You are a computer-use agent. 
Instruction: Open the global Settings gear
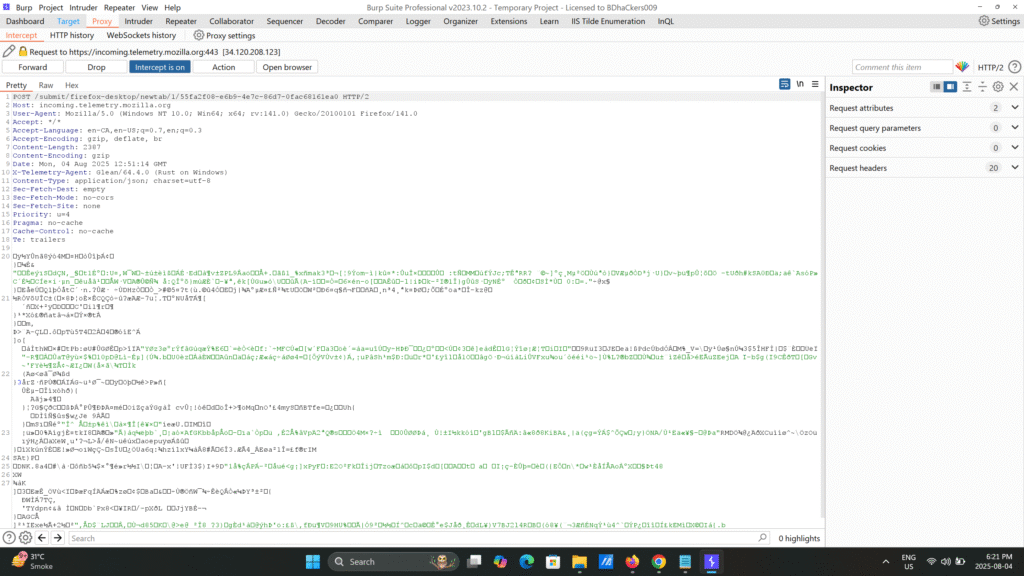[999, 21]
